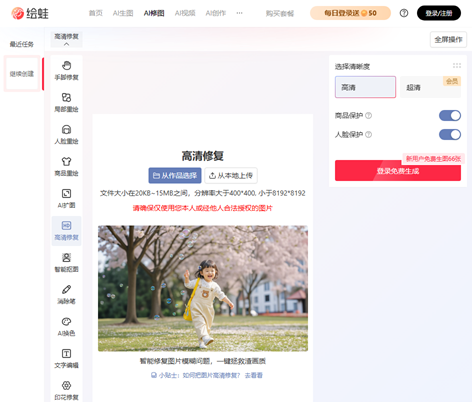Select the 文字编辑 text edit tool
The width and height of the screenshot is (472, 402).
click(66, 359)
